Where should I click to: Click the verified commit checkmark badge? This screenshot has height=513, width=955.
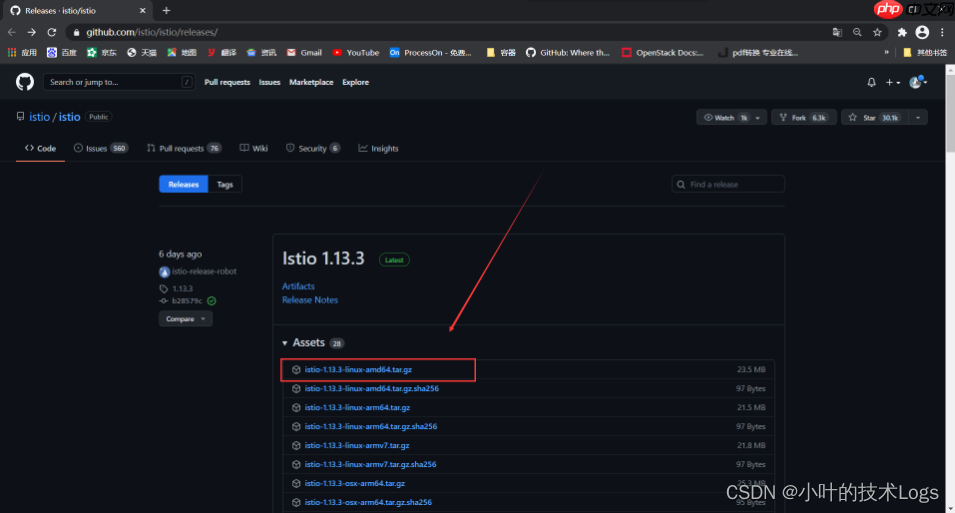212,300
